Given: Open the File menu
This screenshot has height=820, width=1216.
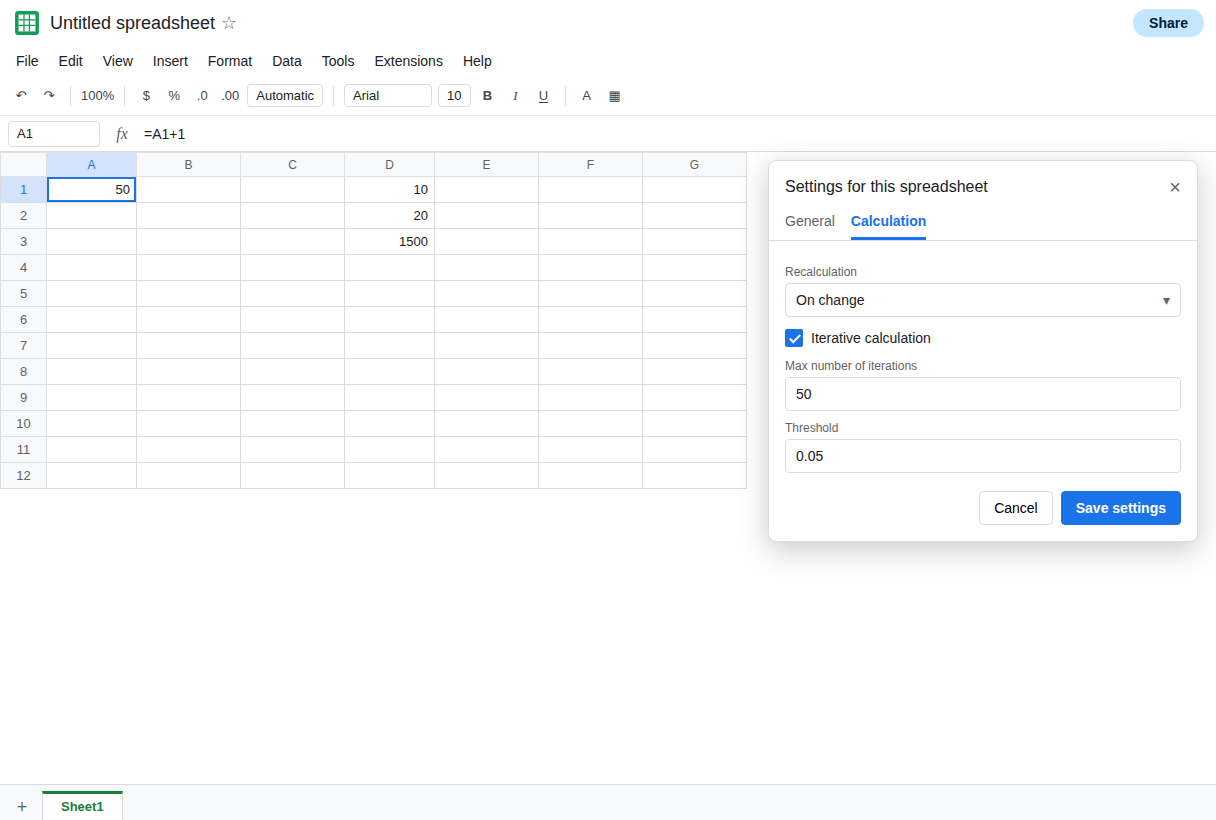Looking at the screenshot, I should click(x=27, y=61).
